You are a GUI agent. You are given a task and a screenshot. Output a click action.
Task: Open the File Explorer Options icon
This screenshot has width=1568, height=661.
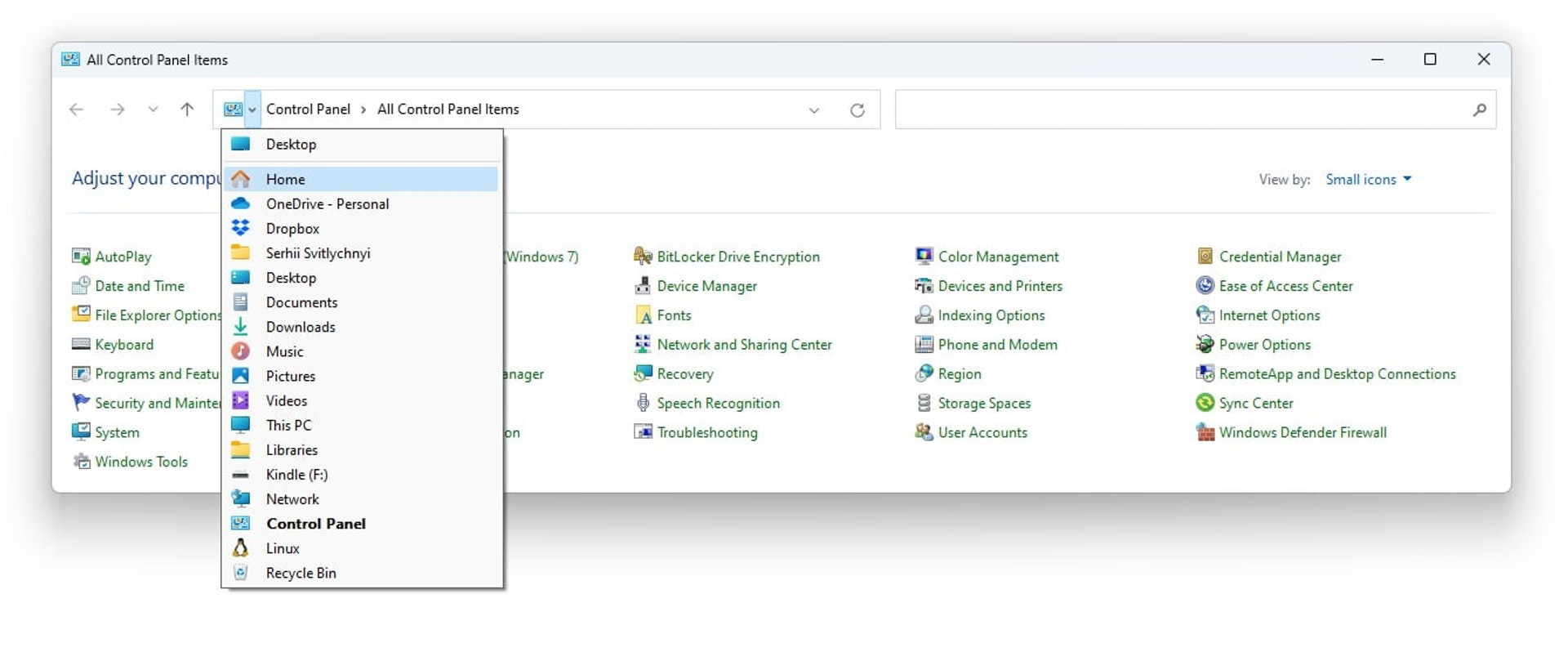[x=81, y=315]
